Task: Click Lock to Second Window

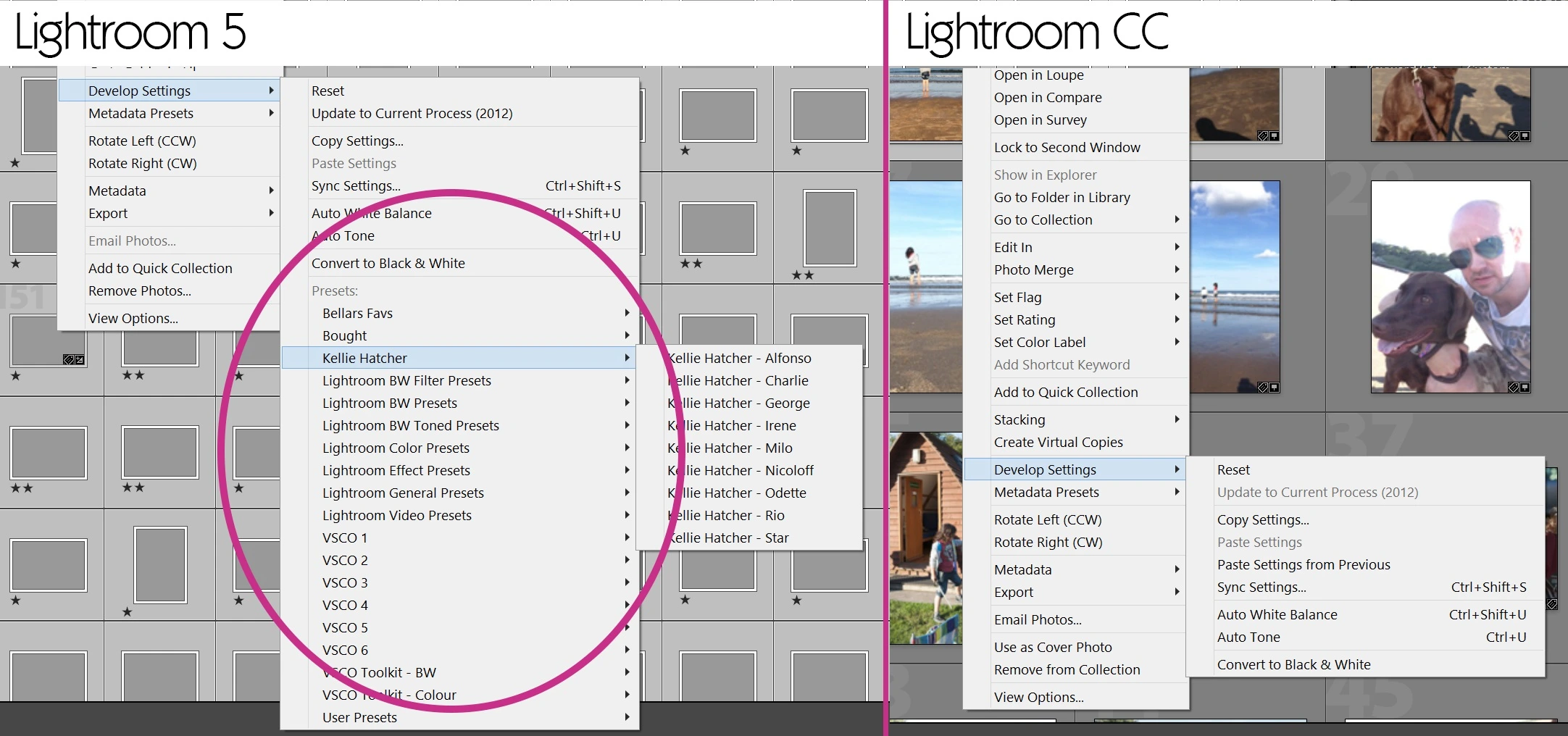Action: click(x=1076, y=147)
